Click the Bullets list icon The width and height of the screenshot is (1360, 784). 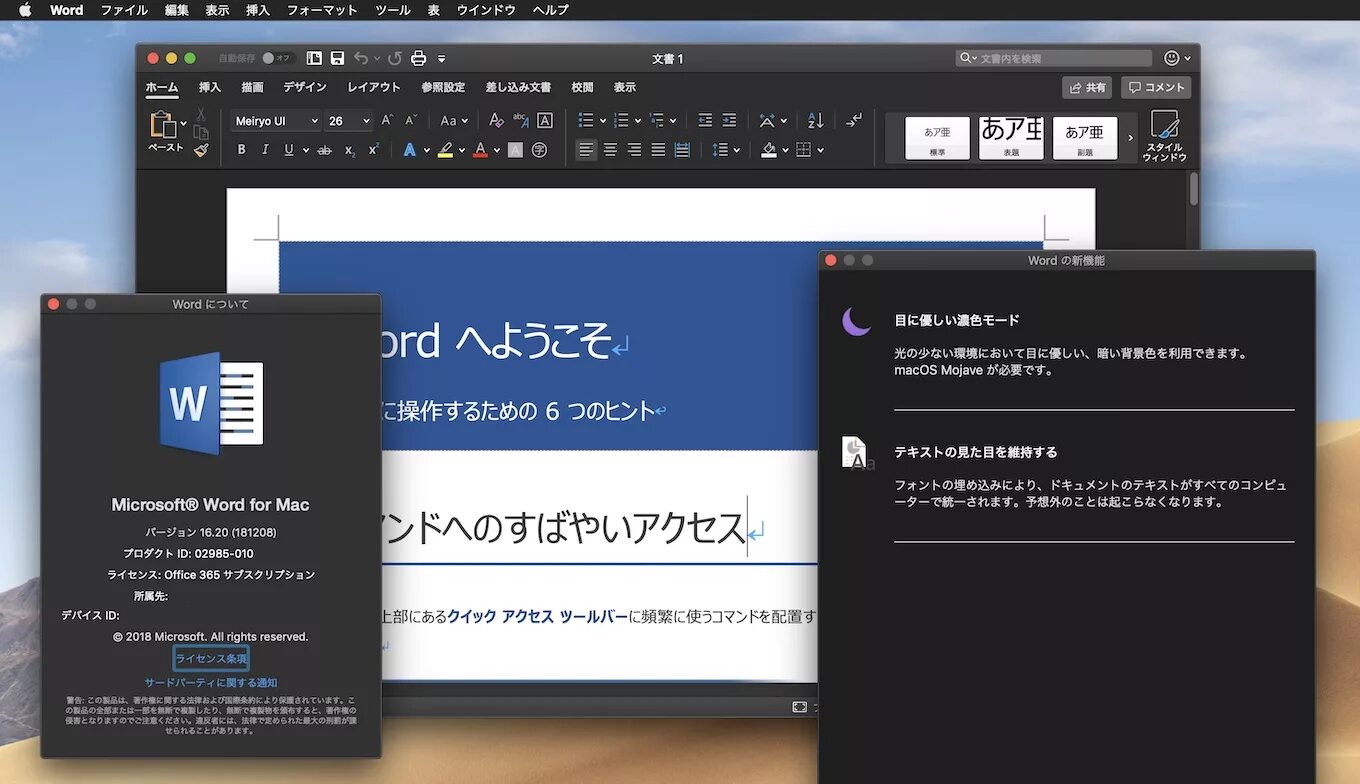pos(587,121)
